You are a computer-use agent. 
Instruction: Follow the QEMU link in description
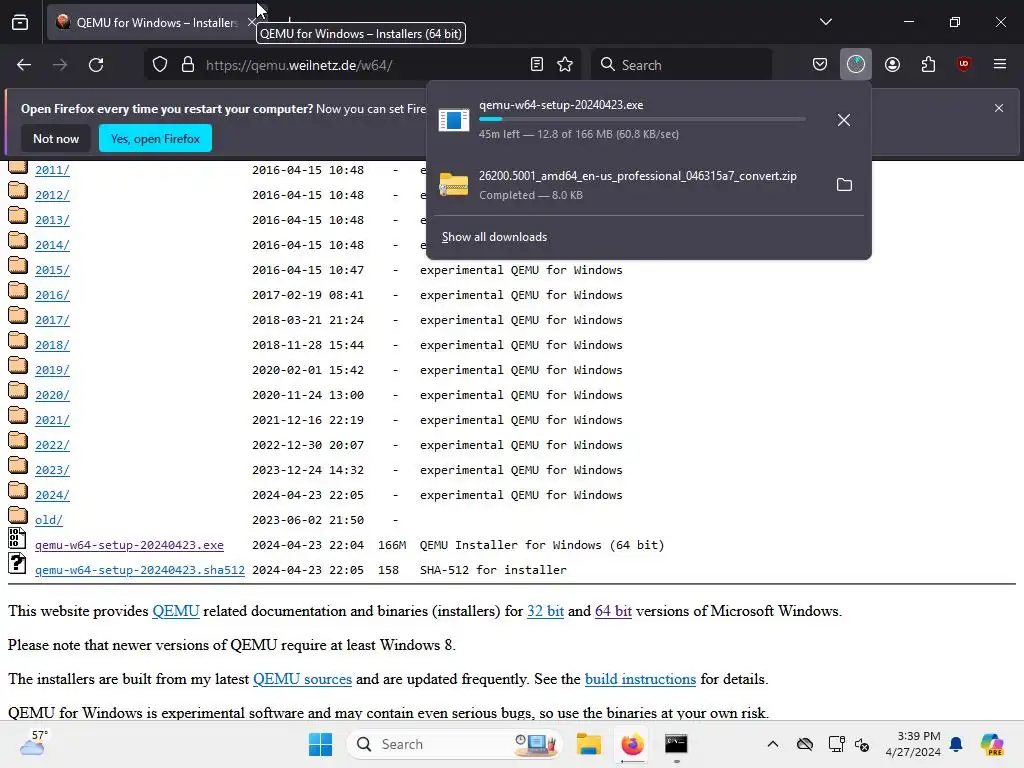176,611
